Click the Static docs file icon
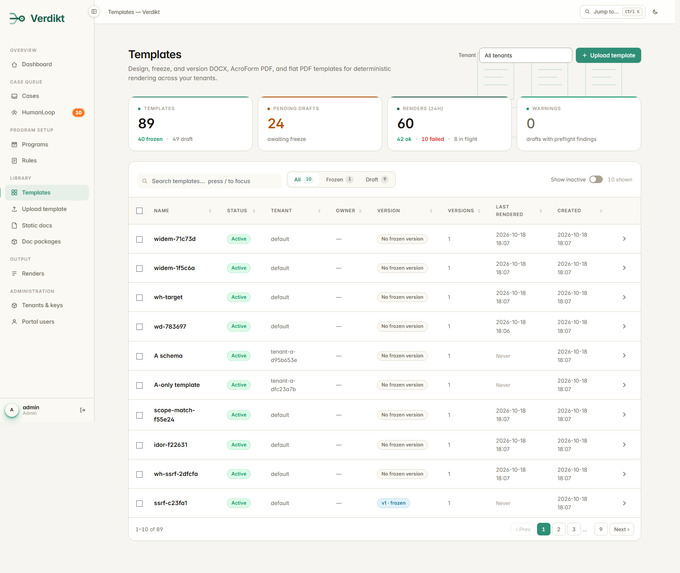Viewport: 680px width, 573px height. [14, 226]
